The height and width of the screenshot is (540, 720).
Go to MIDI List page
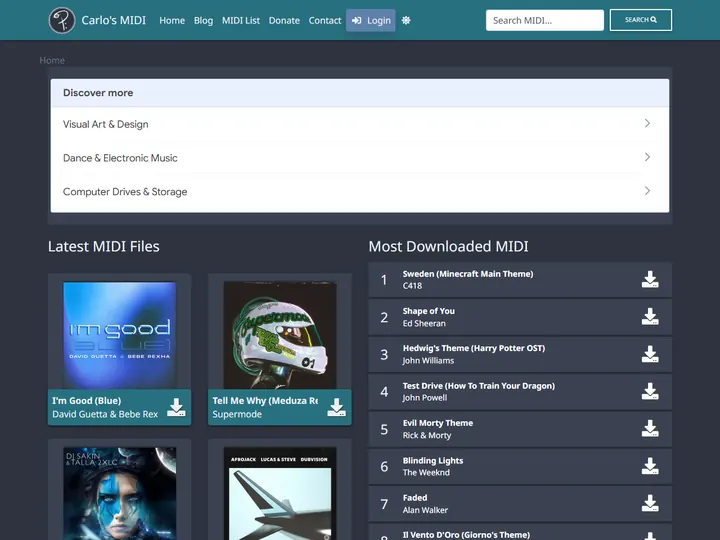pos(241,20)
